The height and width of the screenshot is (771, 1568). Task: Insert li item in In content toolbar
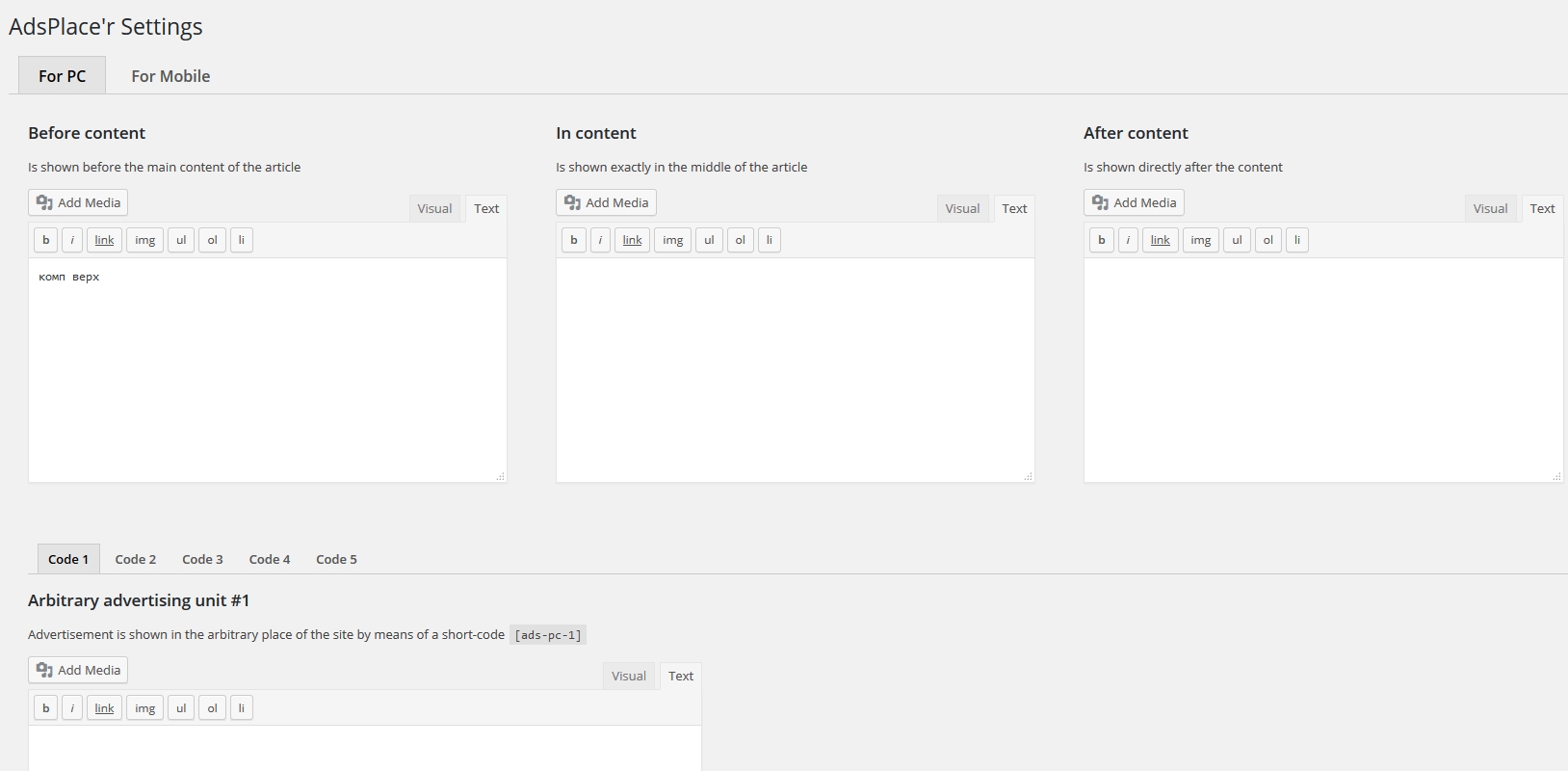coord(770,240)
